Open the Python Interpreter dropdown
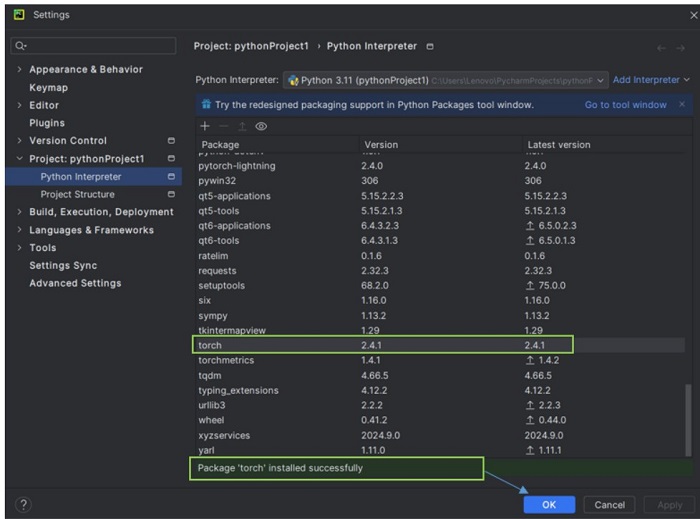The width and height of the screenshot is (700, 519). pyautogui.click(x=446, y=80)
